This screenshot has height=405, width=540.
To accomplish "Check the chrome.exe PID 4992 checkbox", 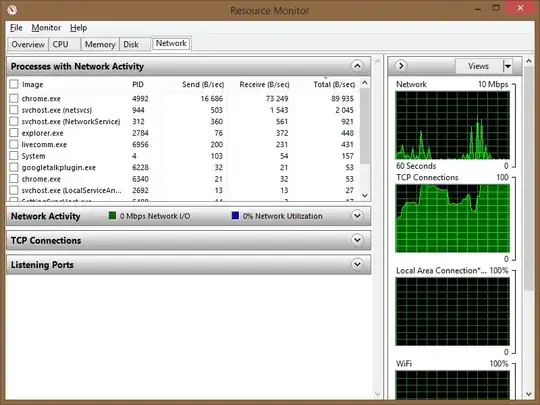I will pyautogui.click(x=14, y=98).
